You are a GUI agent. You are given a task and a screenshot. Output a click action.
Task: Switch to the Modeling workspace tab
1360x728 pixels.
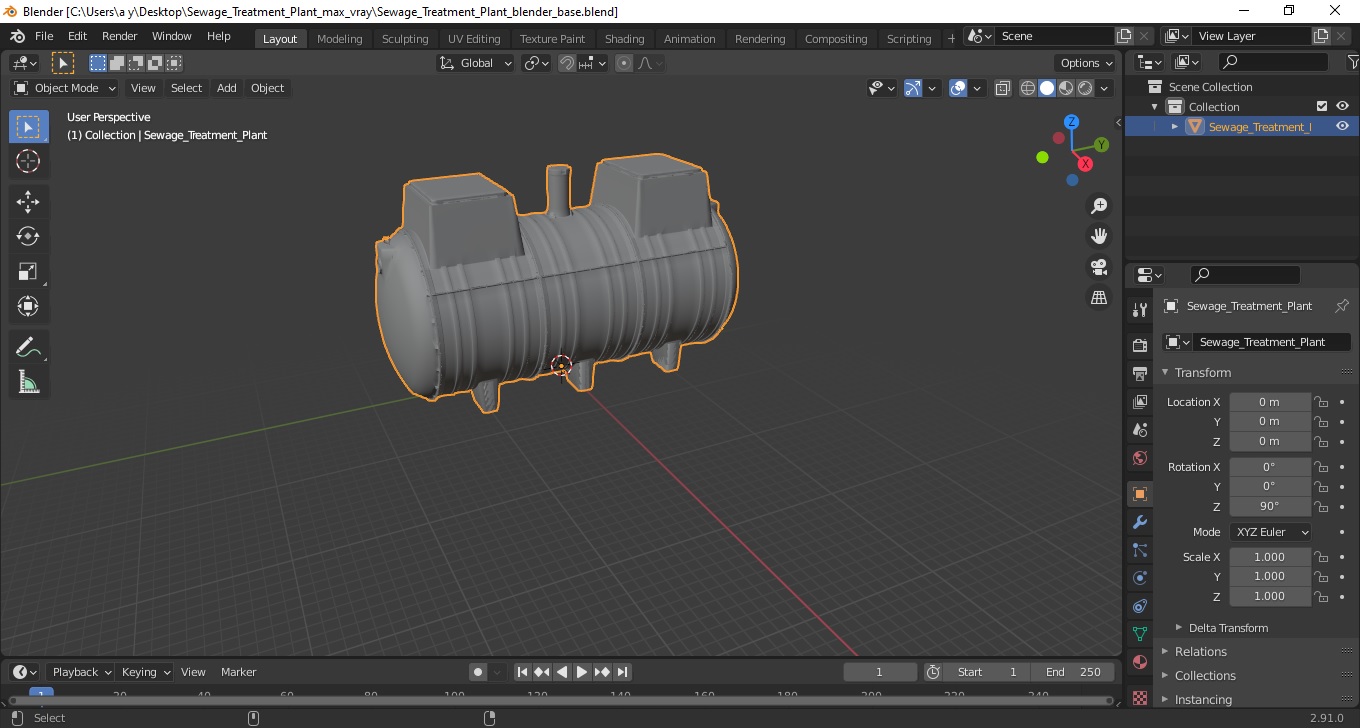coord(339,39)
